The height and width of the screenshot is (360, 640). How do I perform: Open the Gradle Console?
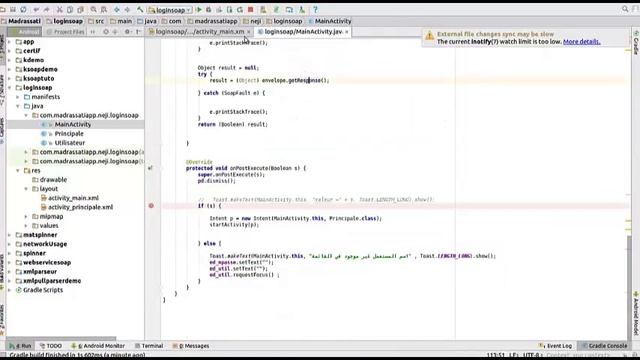tap(604, 346)
